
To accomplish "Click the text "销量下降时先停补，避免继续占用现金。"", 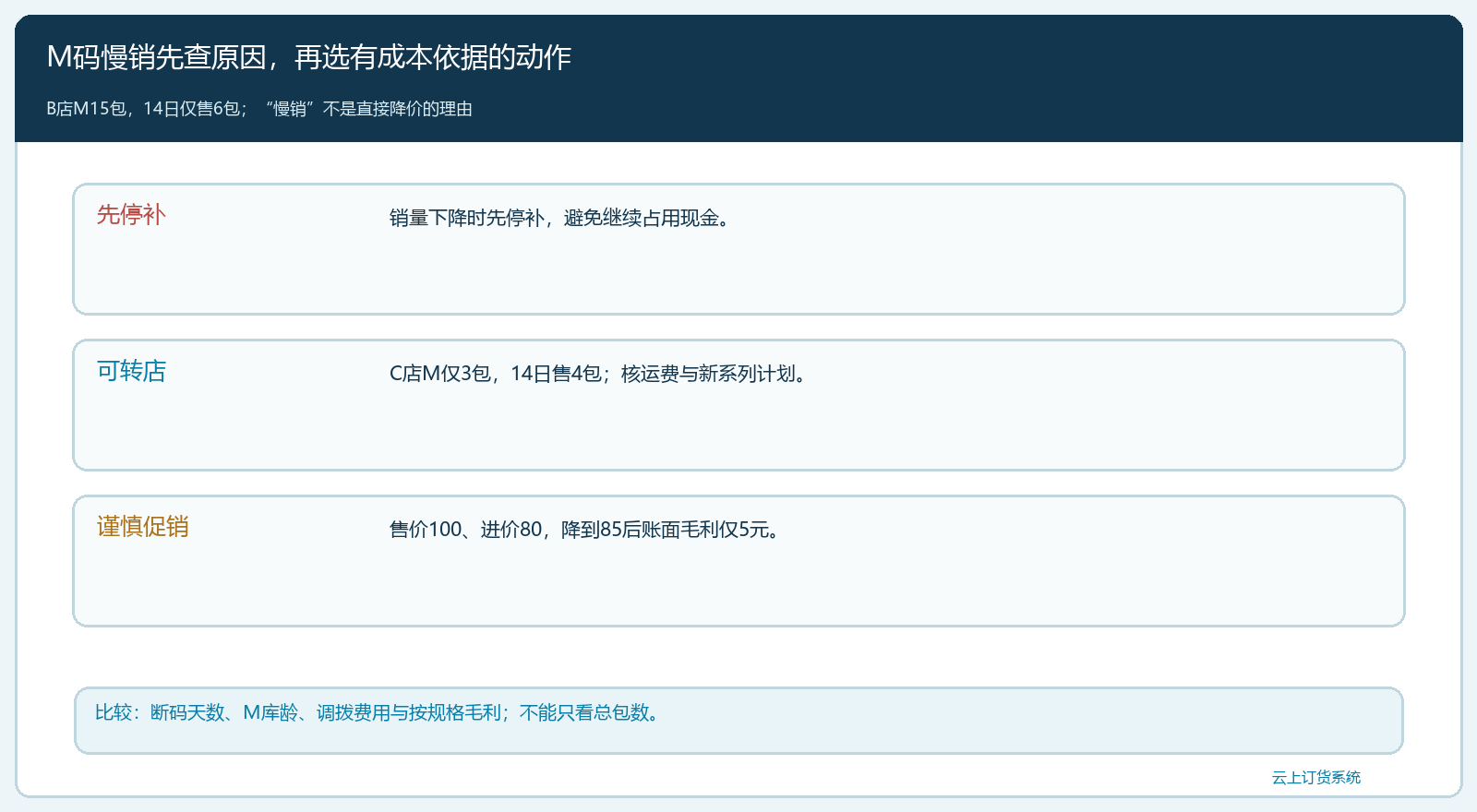I will [559, 218].
